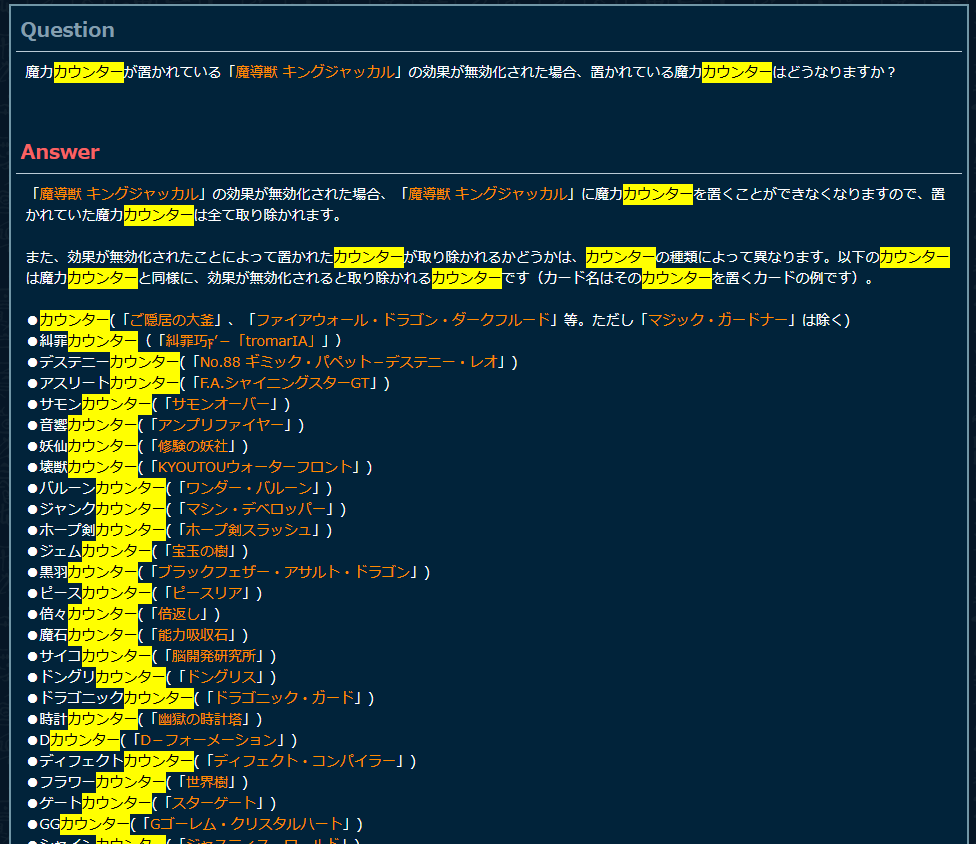Open ホープ剣スラッシュ card link
The height and width of the screenshot is (844, 976).
point(249,530)
